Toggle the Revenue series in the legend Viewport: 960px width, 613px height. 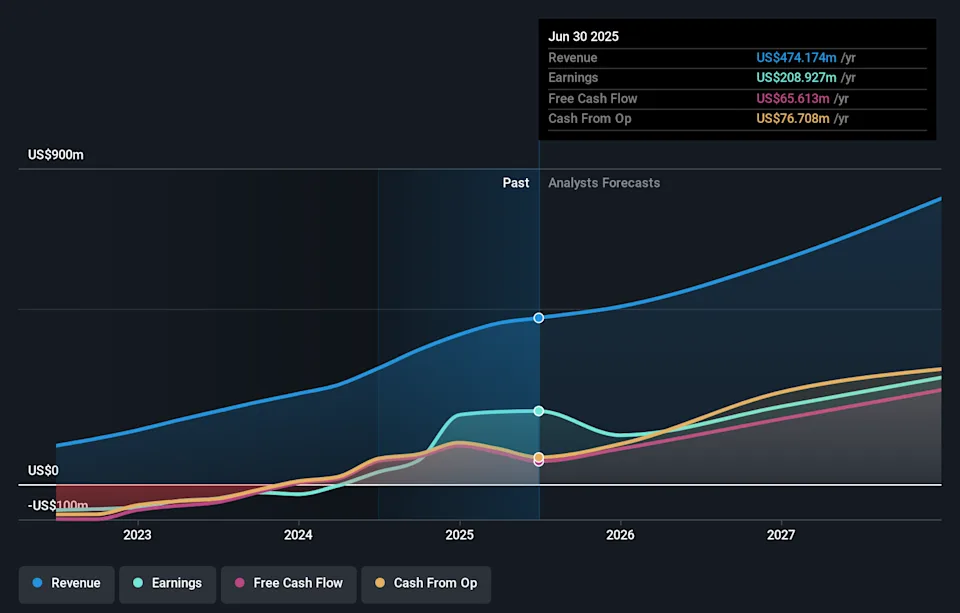click(67, 583)
